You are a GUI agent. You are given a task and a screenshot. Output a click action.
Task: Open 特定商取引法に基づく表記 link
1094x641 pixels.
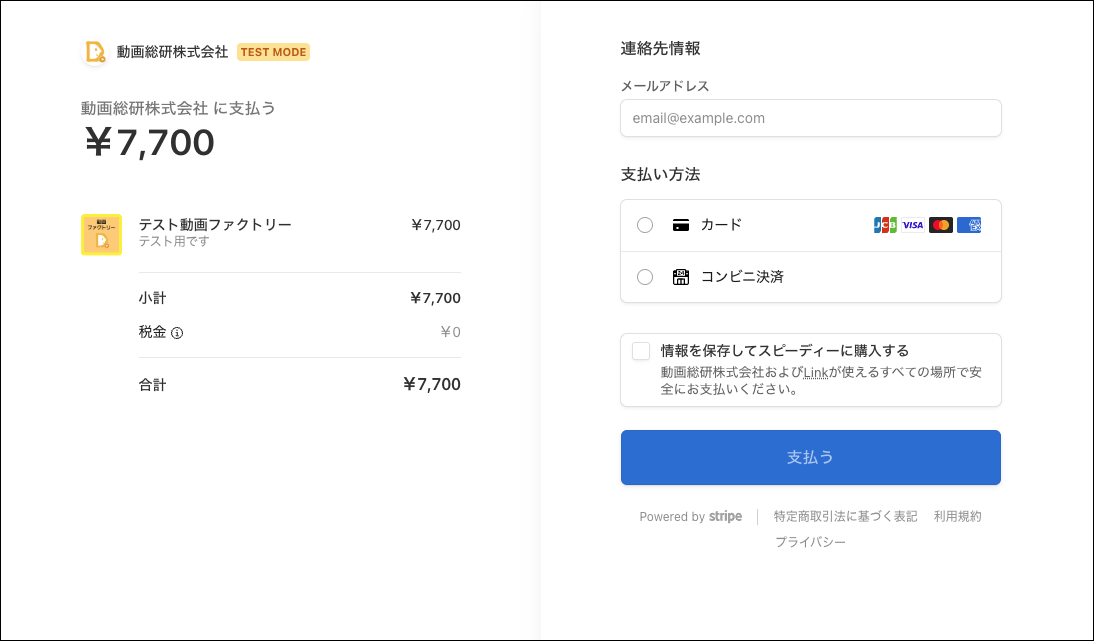(845, 517)
